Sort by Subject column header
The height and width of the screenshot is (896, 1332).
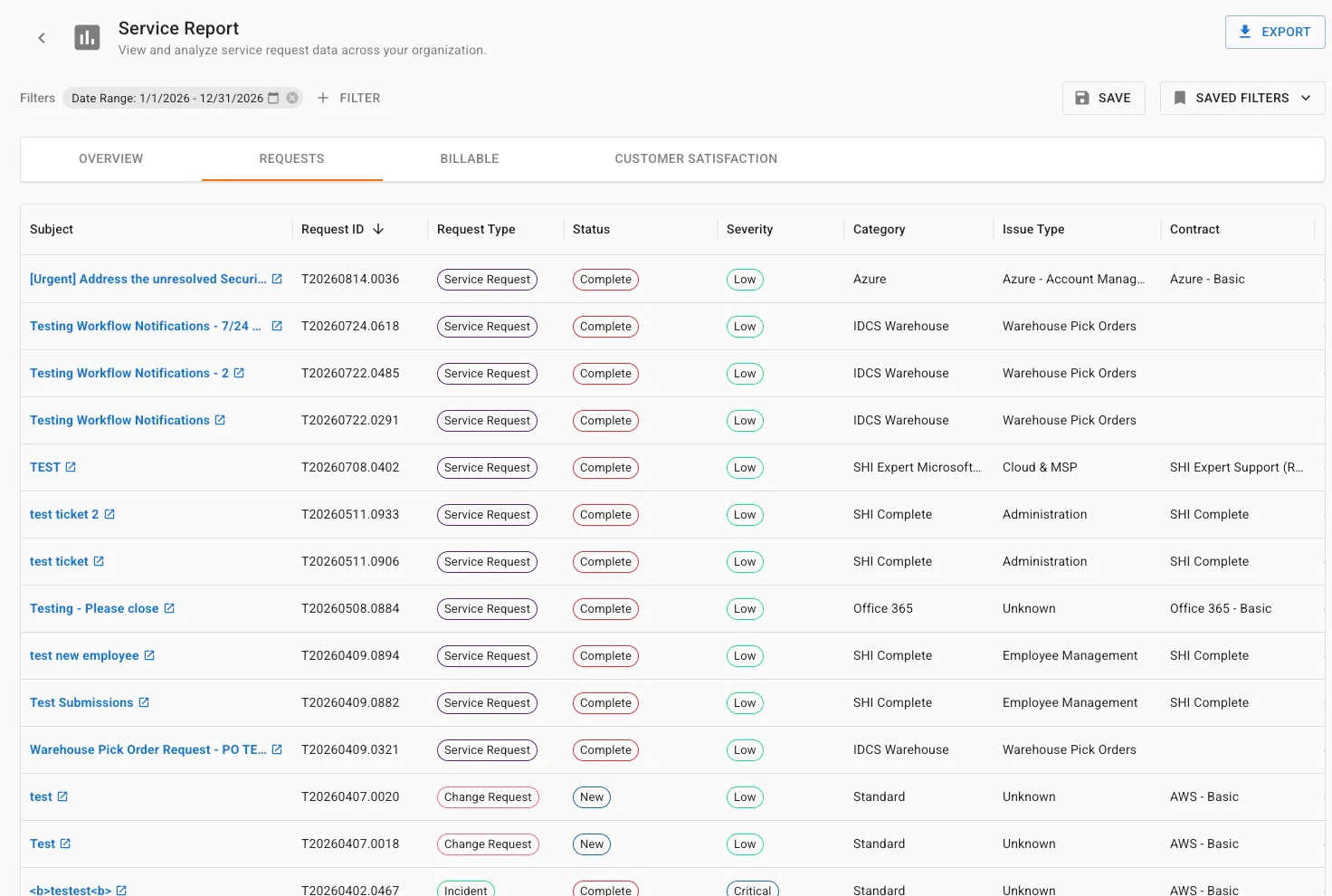(x=52, y=229)
